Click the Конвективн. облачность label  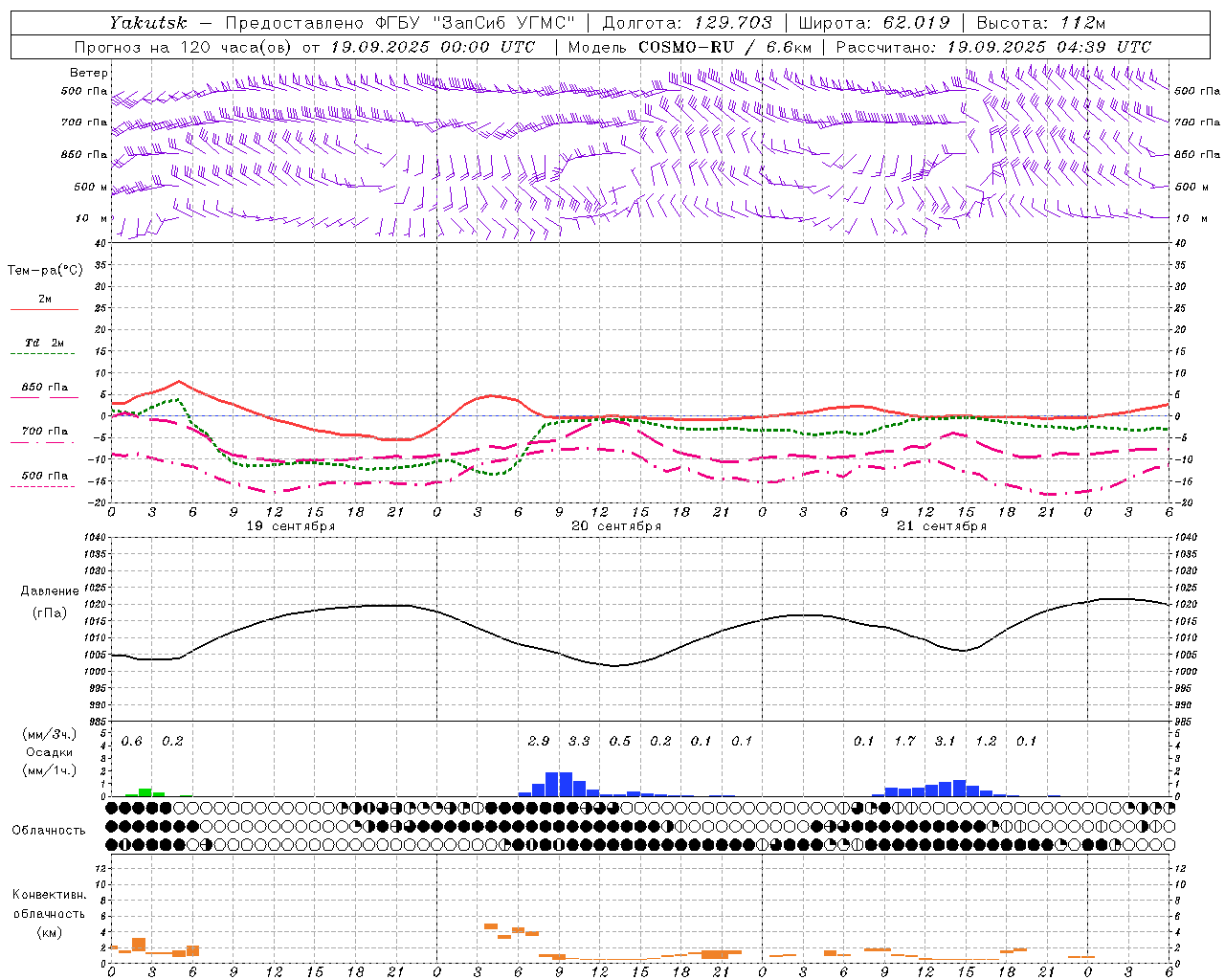point(49,903)
